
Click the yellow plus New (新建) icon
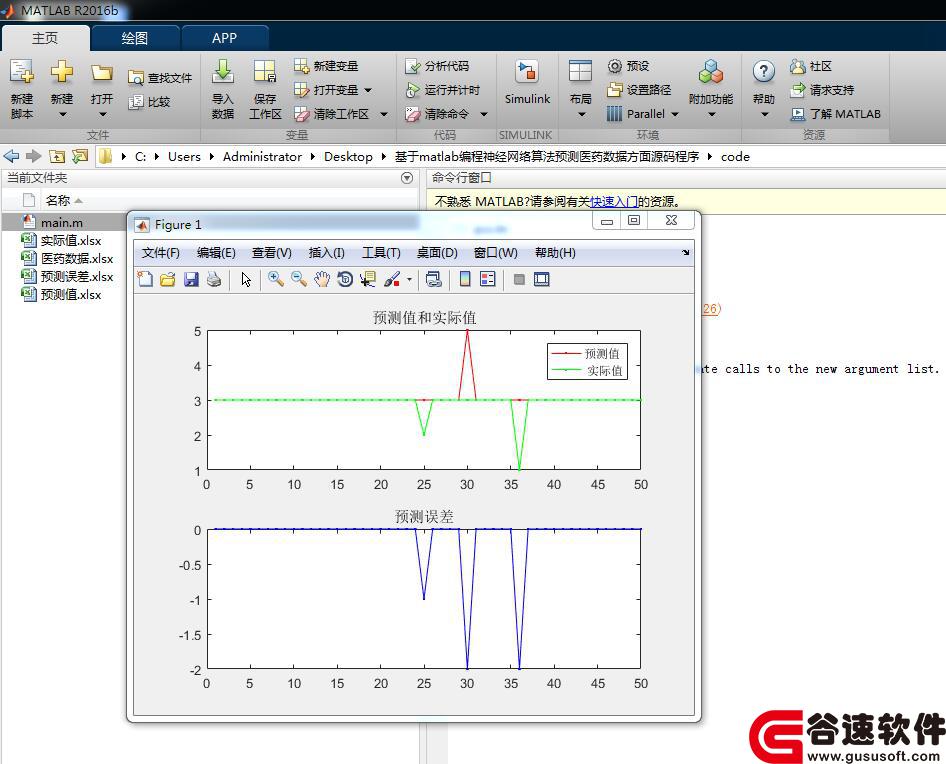tap(62, 72)
